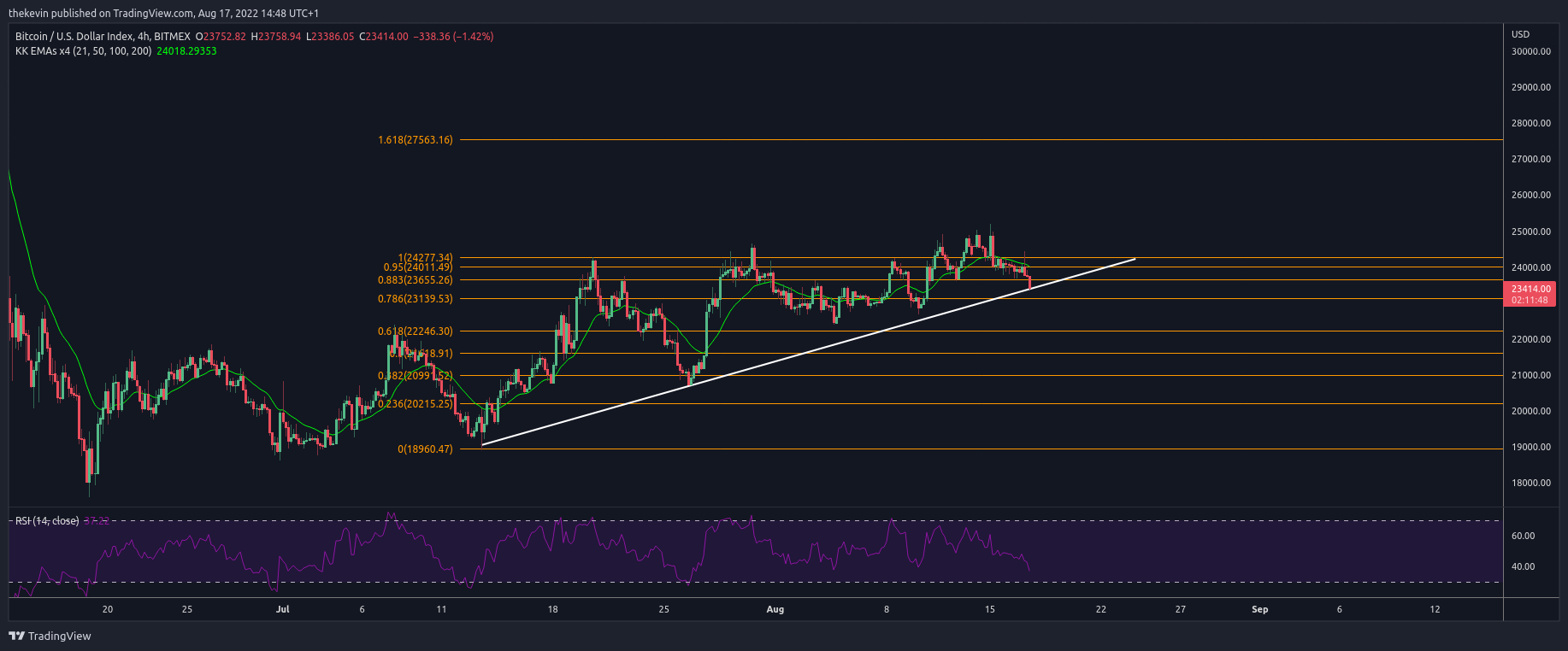The image size is (1568, 651).
Task: Click the 22 date label on the time axis
Action: (1101, 609)
